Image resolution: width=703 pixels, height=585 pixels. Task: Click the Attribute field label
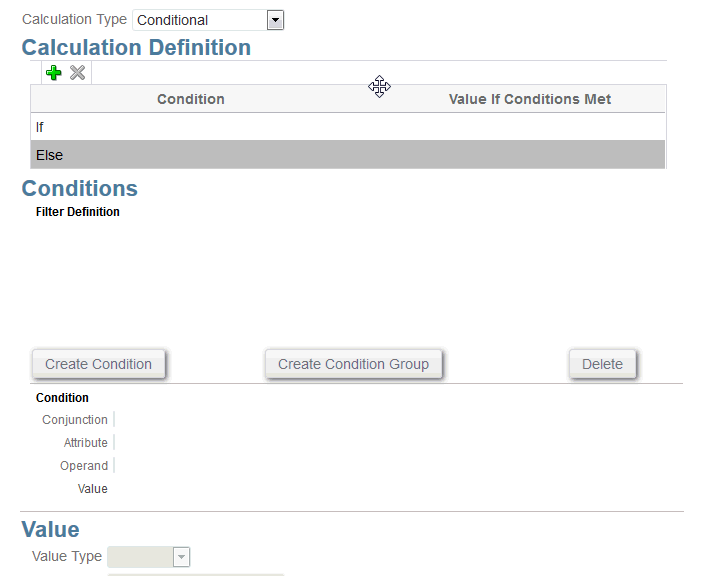coord(86,443)
